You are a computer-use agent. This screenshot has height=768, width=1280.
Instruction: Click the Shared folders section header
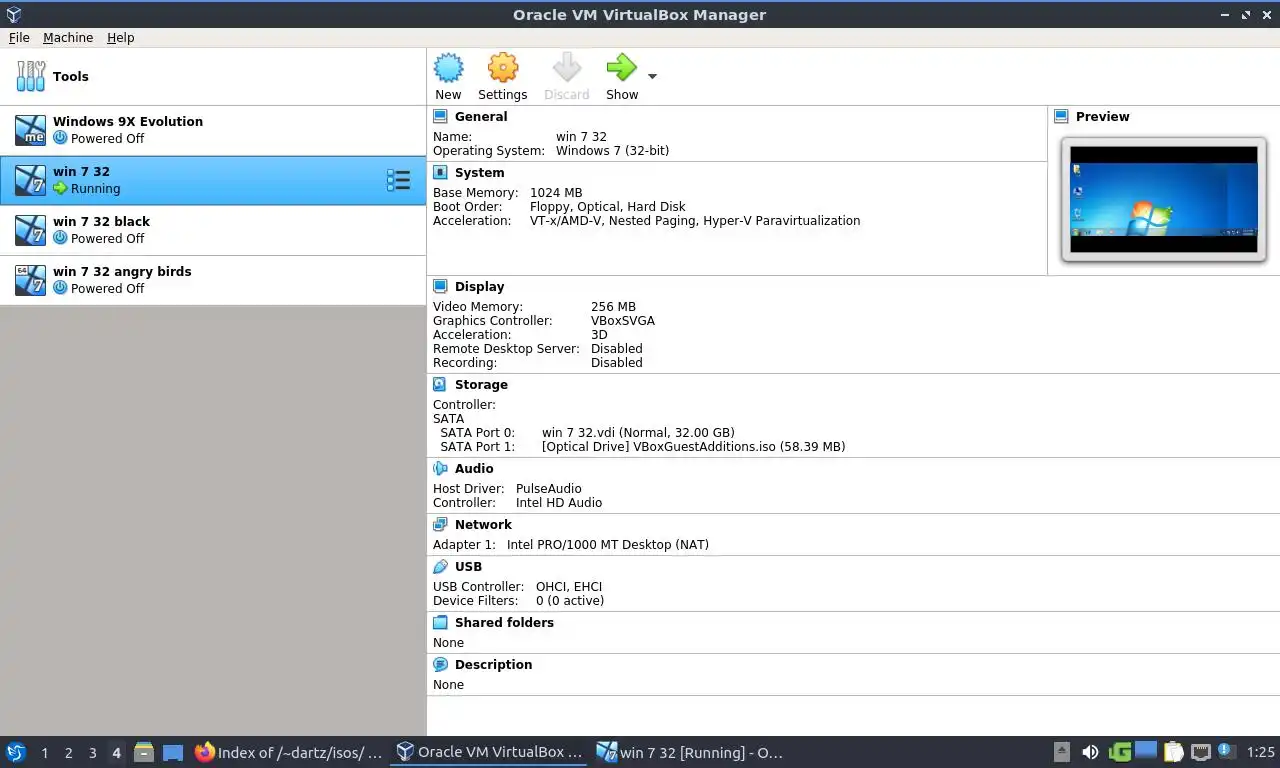pyautogui.click(x=504, y=622)
